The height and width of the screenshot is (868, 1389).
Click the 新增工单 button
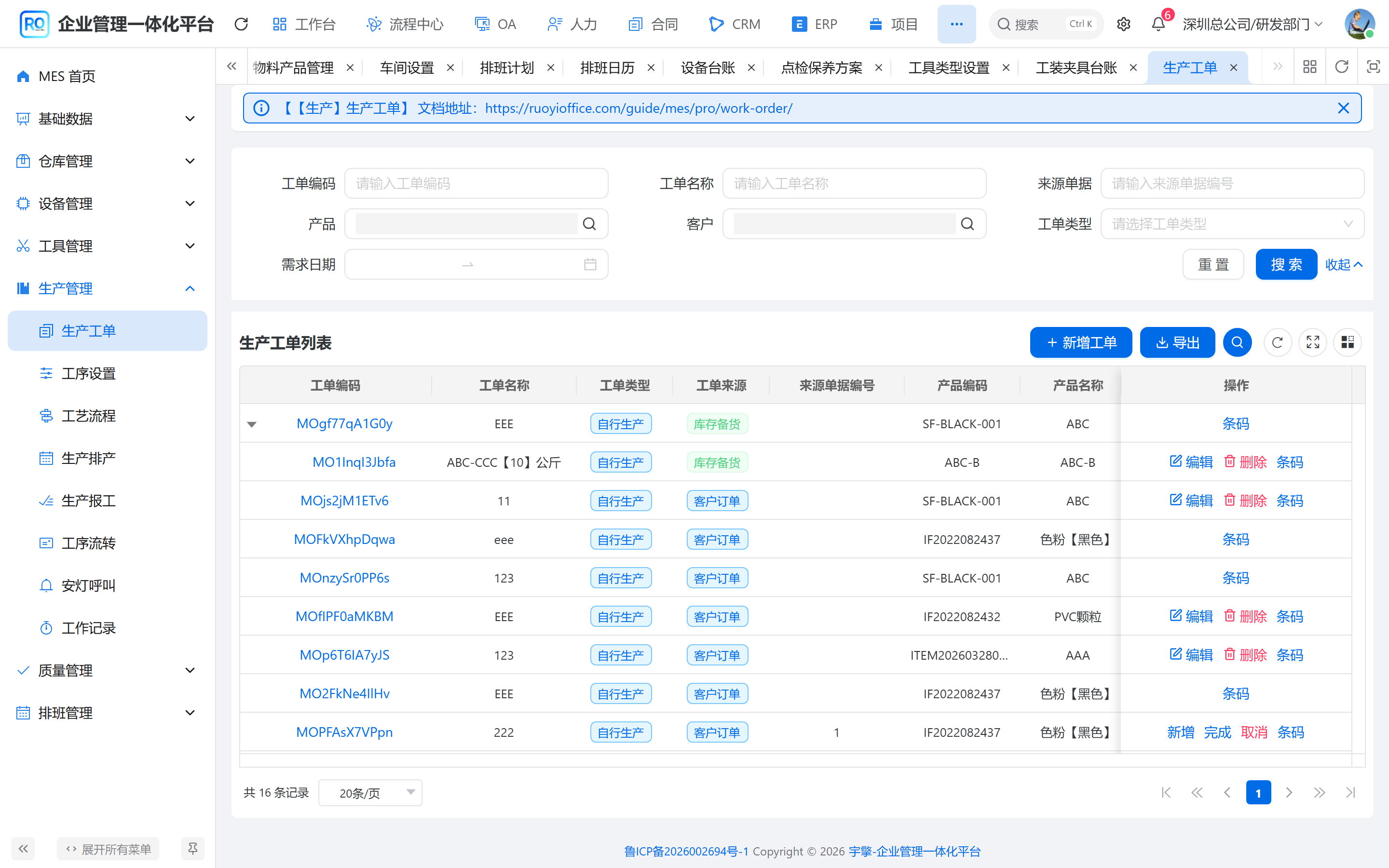click(x=1081, y=343)
